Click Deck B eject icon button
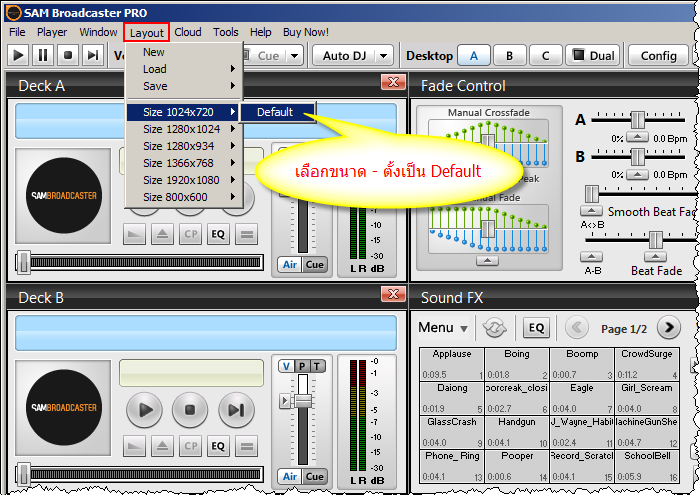This screenshot has width=700, height=495. click(x=162, y=446)
